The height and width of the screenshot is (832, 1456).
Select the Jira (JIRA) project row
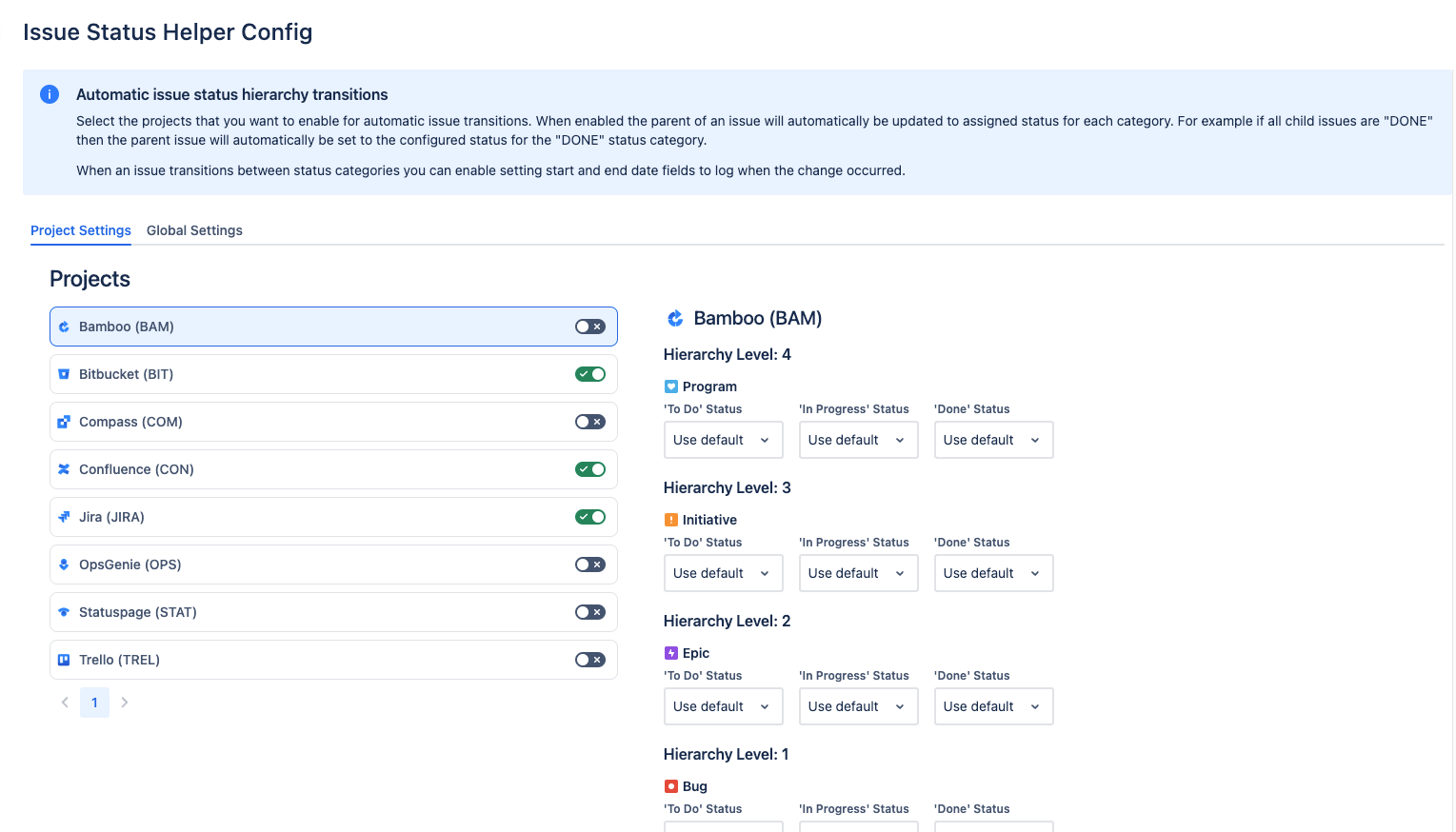[333, 517]
